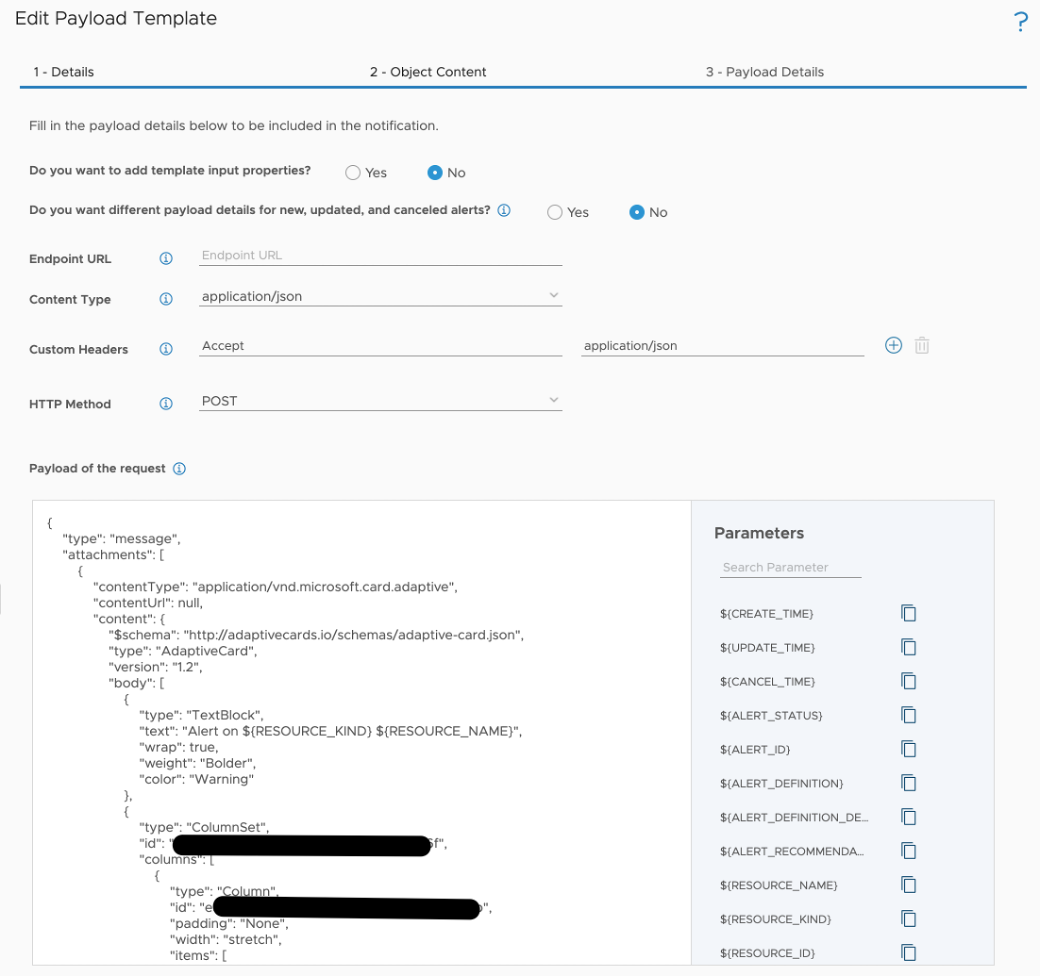Show HTTP Method info tooltip icon
Viewport: 1040px width, 976px height.
pos(166,404)
